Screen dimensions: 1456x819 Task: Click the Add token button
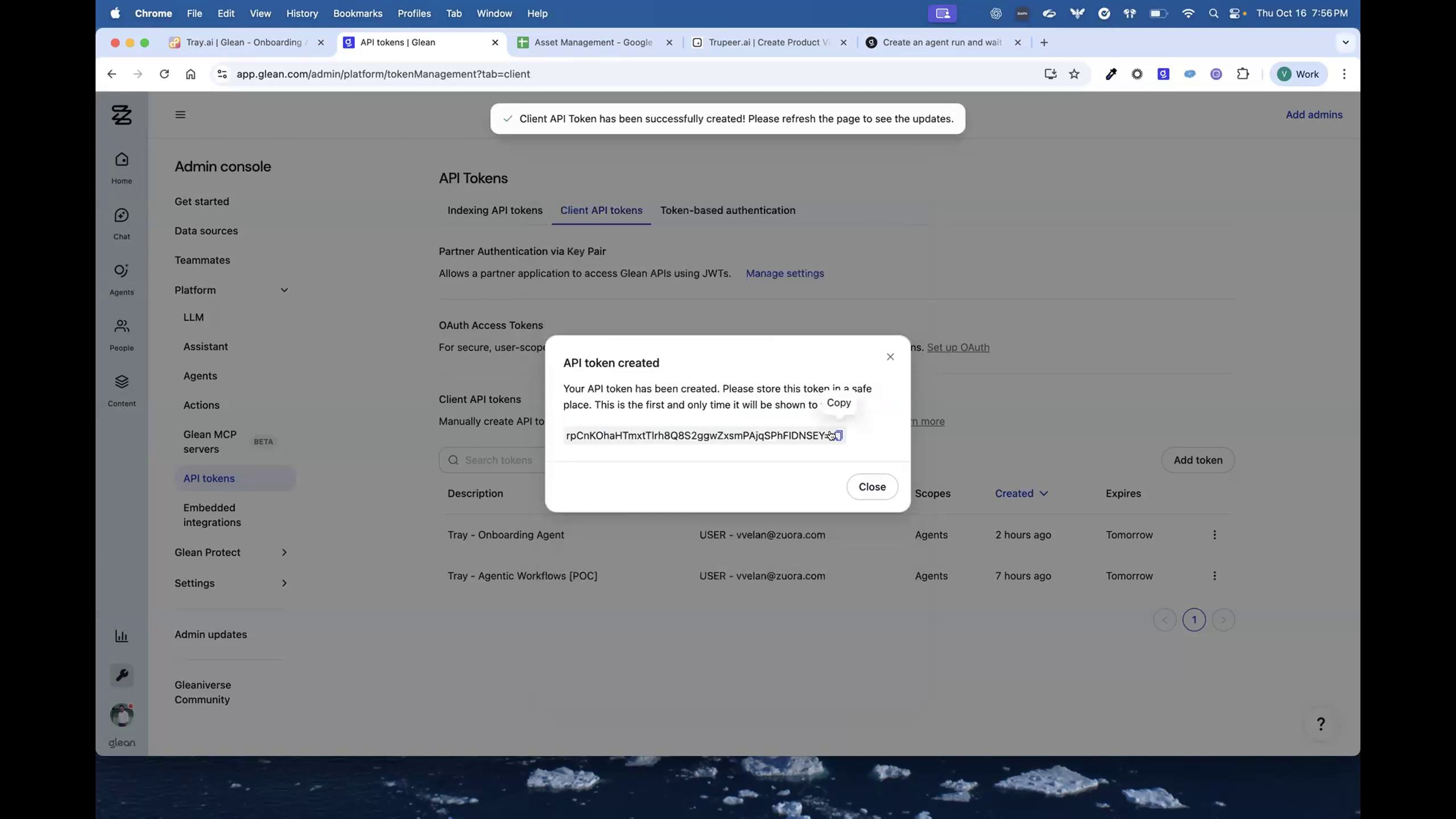click(x=1197, y=460)
